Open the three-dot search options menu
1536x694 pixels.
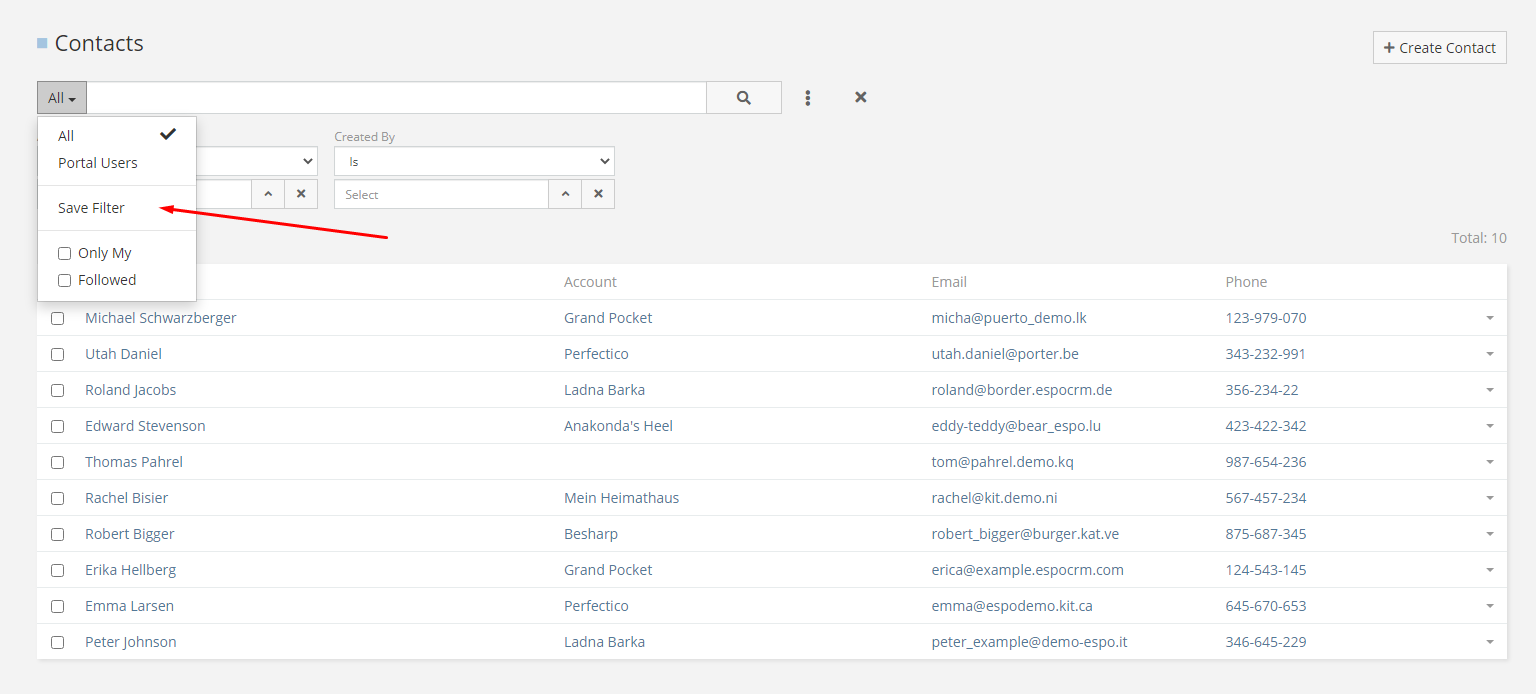[808, 98]
